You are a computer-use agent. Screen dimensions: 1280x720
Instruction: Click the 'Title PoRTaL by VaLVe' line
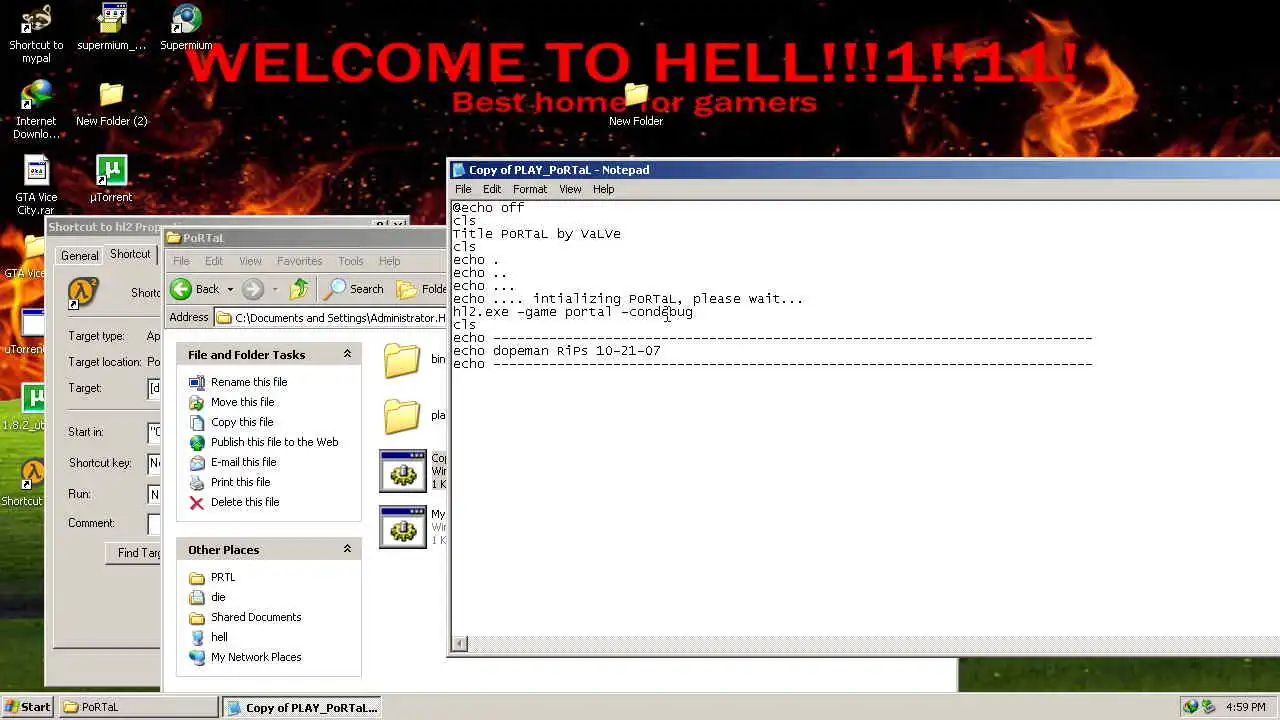(x=537, y=234)
